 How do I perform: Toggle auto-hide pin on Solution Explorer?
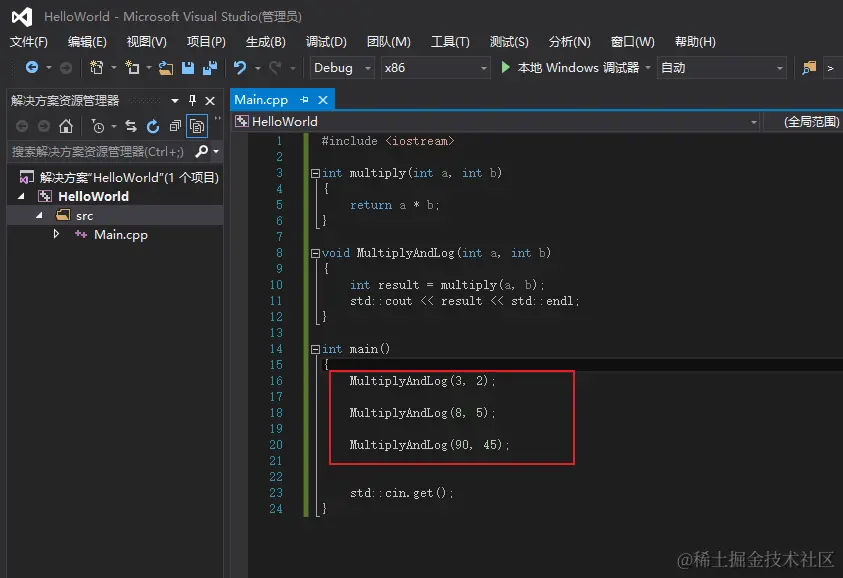click(x=192, y=100)
